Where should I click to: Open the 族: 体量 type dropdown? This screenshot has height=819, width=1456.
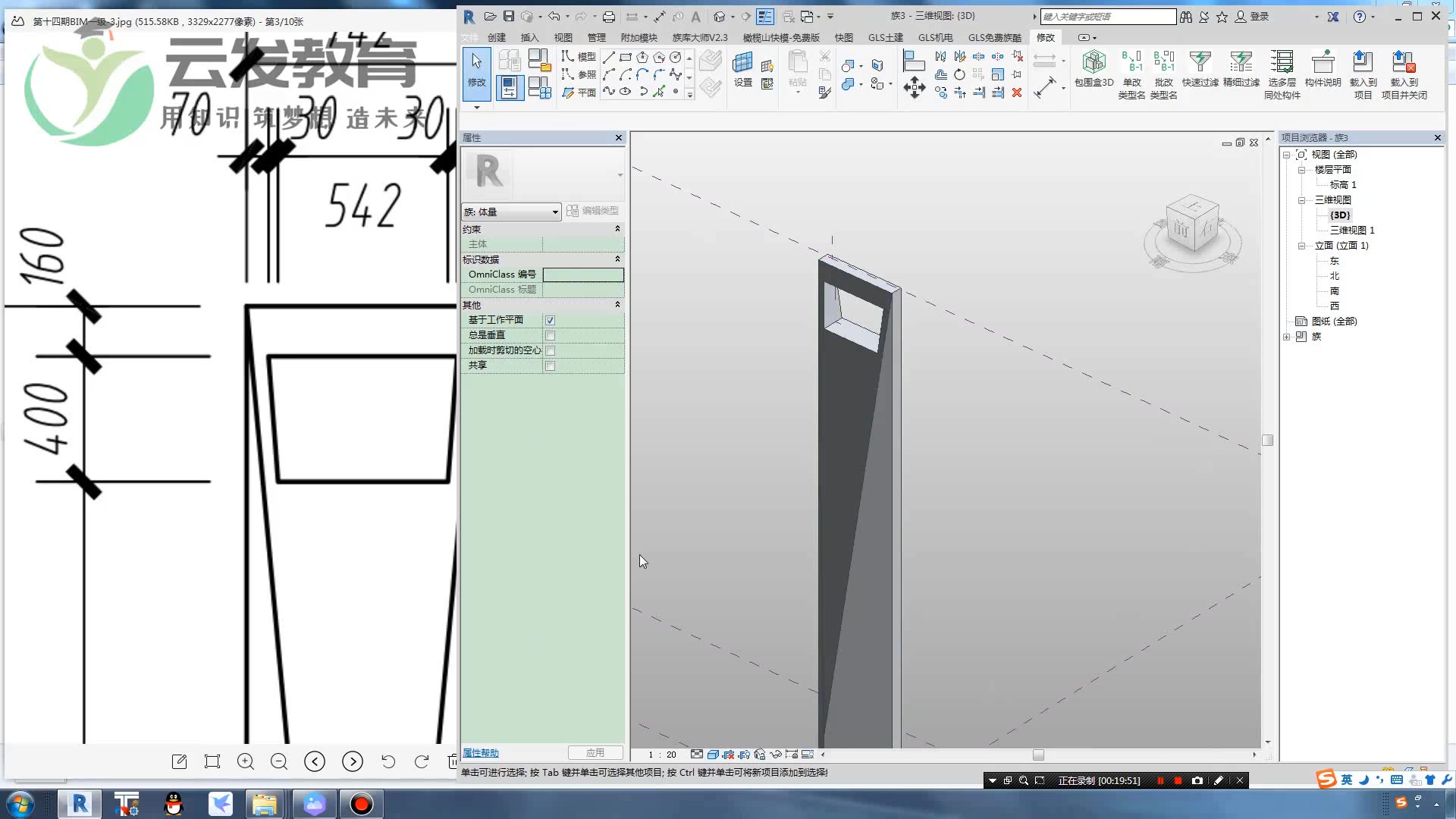512,212
